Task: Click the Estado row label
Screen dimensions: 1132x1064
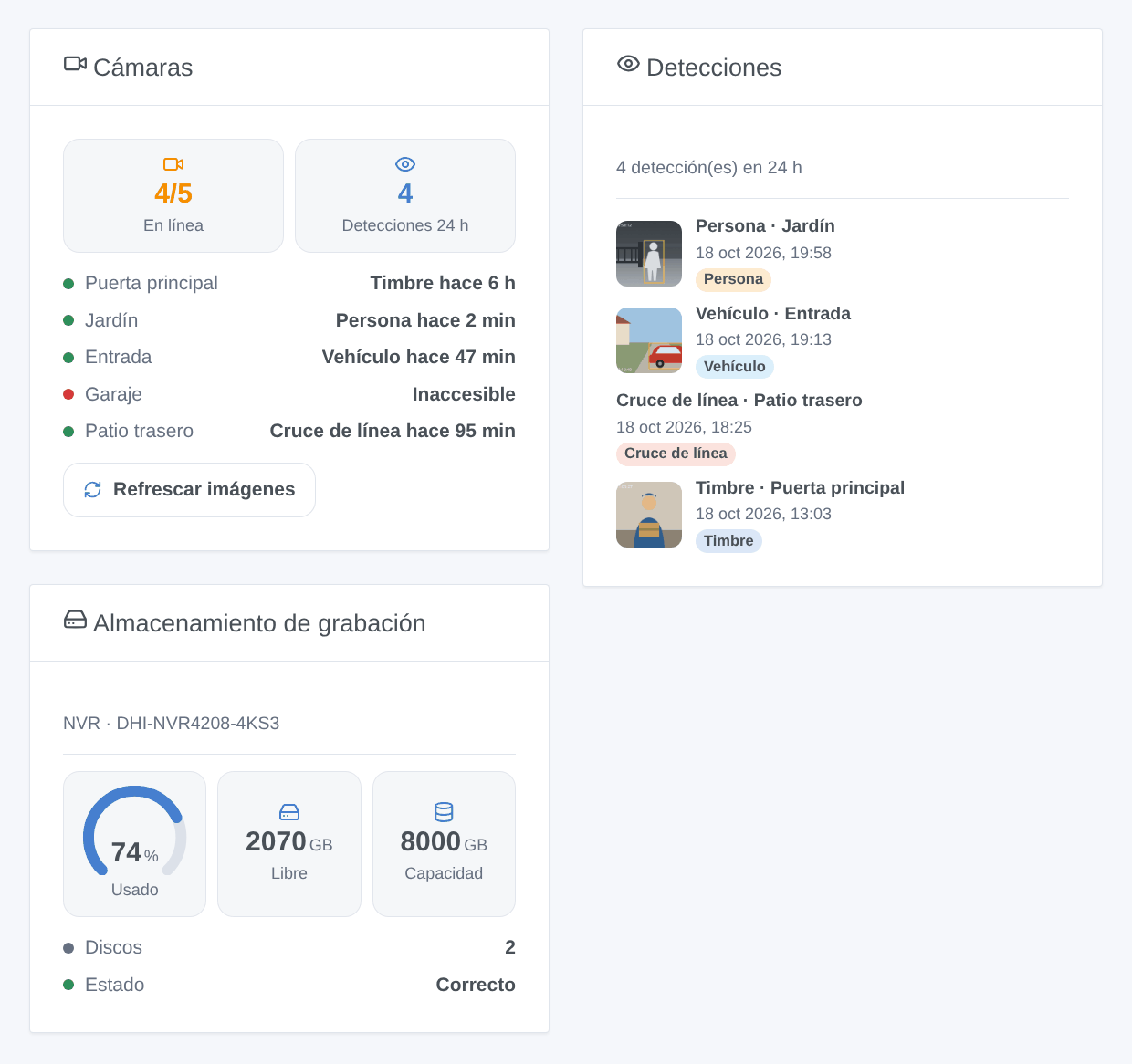Action: tap(115, 985)
